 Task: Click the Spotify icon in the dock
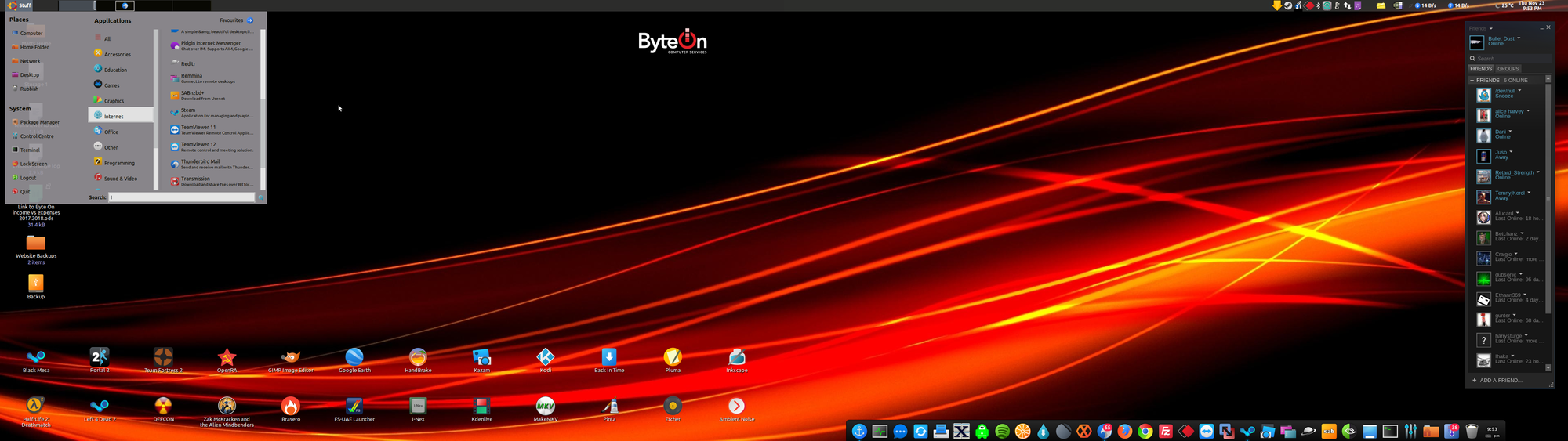click(x=1002, y=432)
